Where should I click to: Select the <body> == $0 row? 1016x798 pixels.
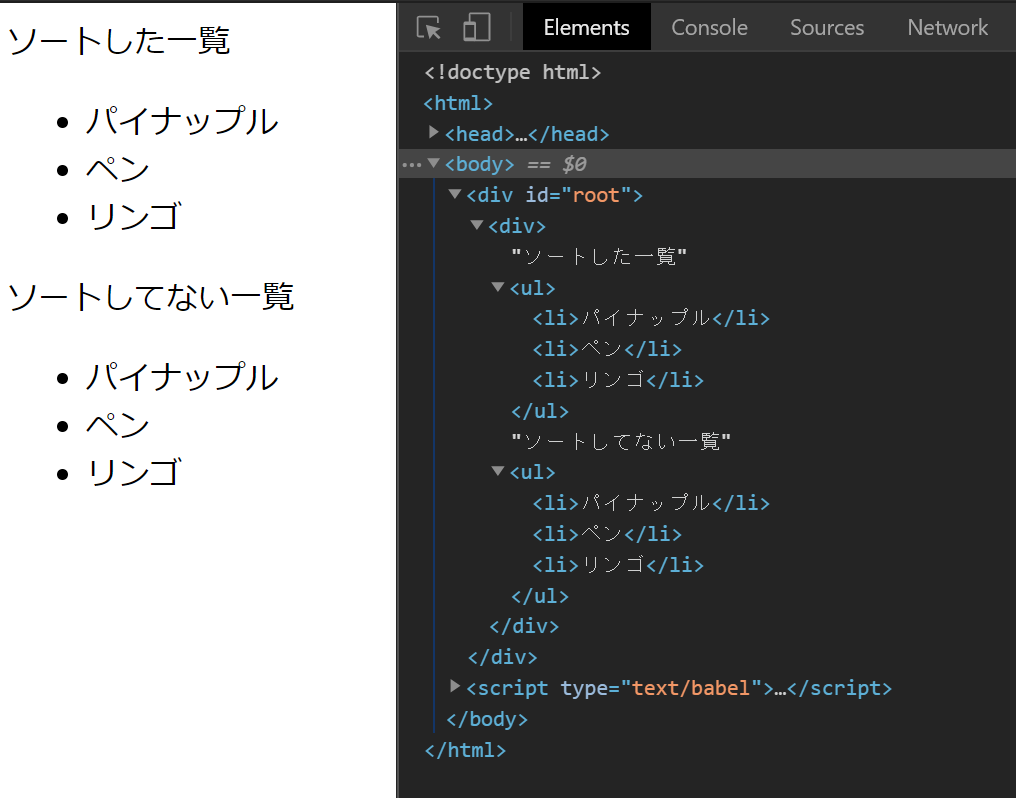click(708, 164)
